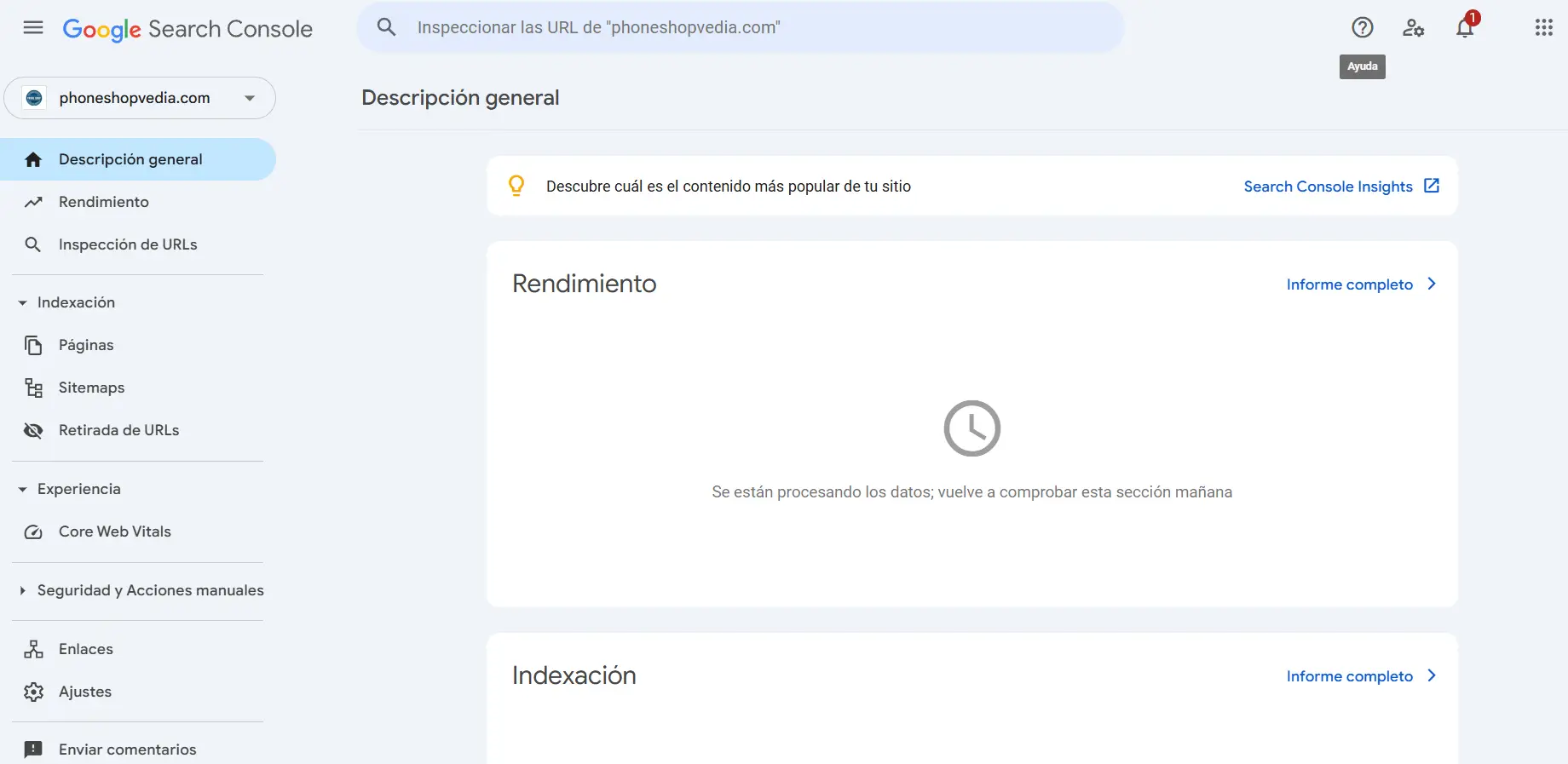Click the hidden-eye icon beside Retirada de URLs
Viewport: 1568px width, 764px height.
pyautogui.click(x=33, y=430)
